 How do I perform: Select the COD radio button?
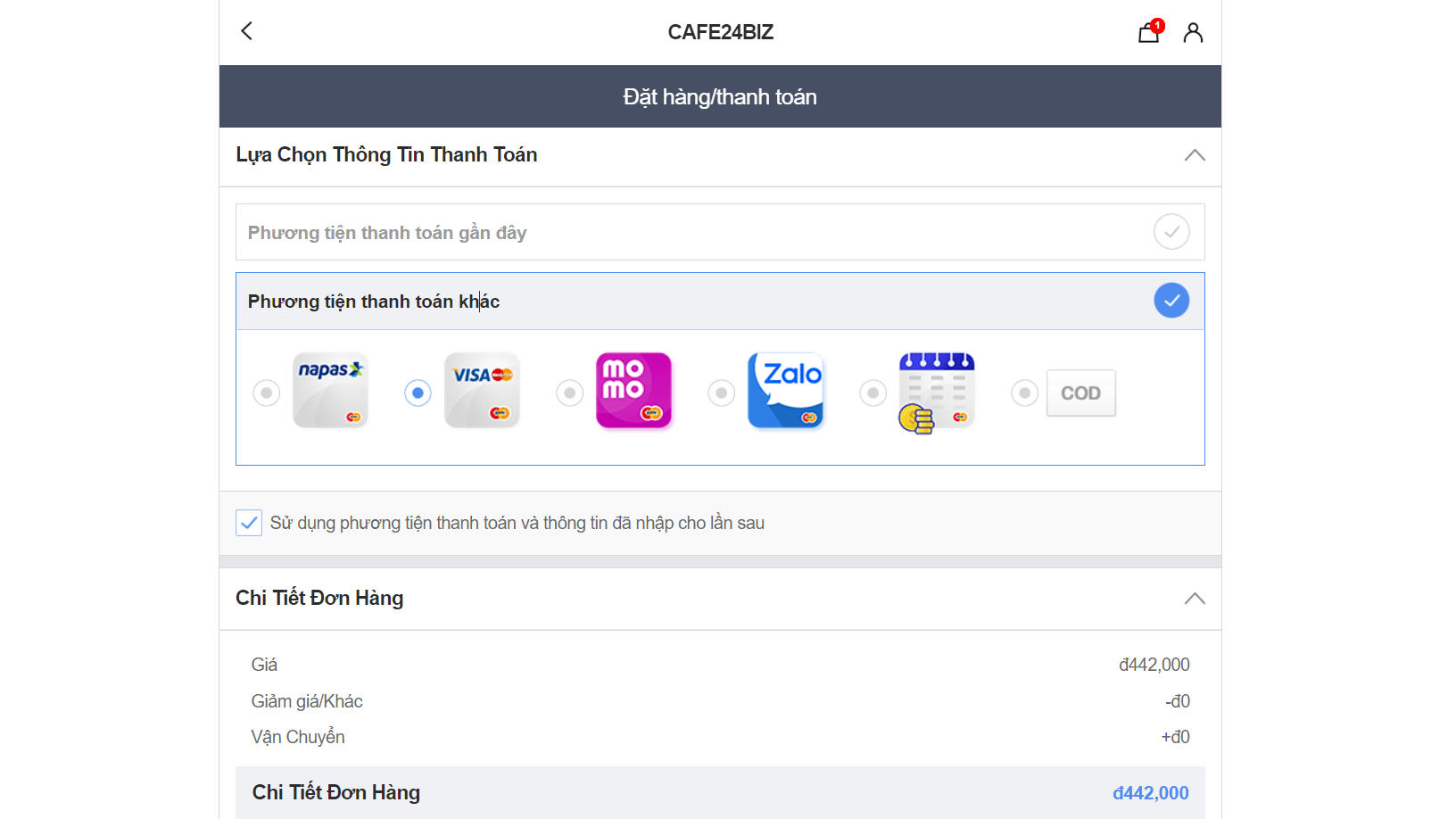point(1025,393)
